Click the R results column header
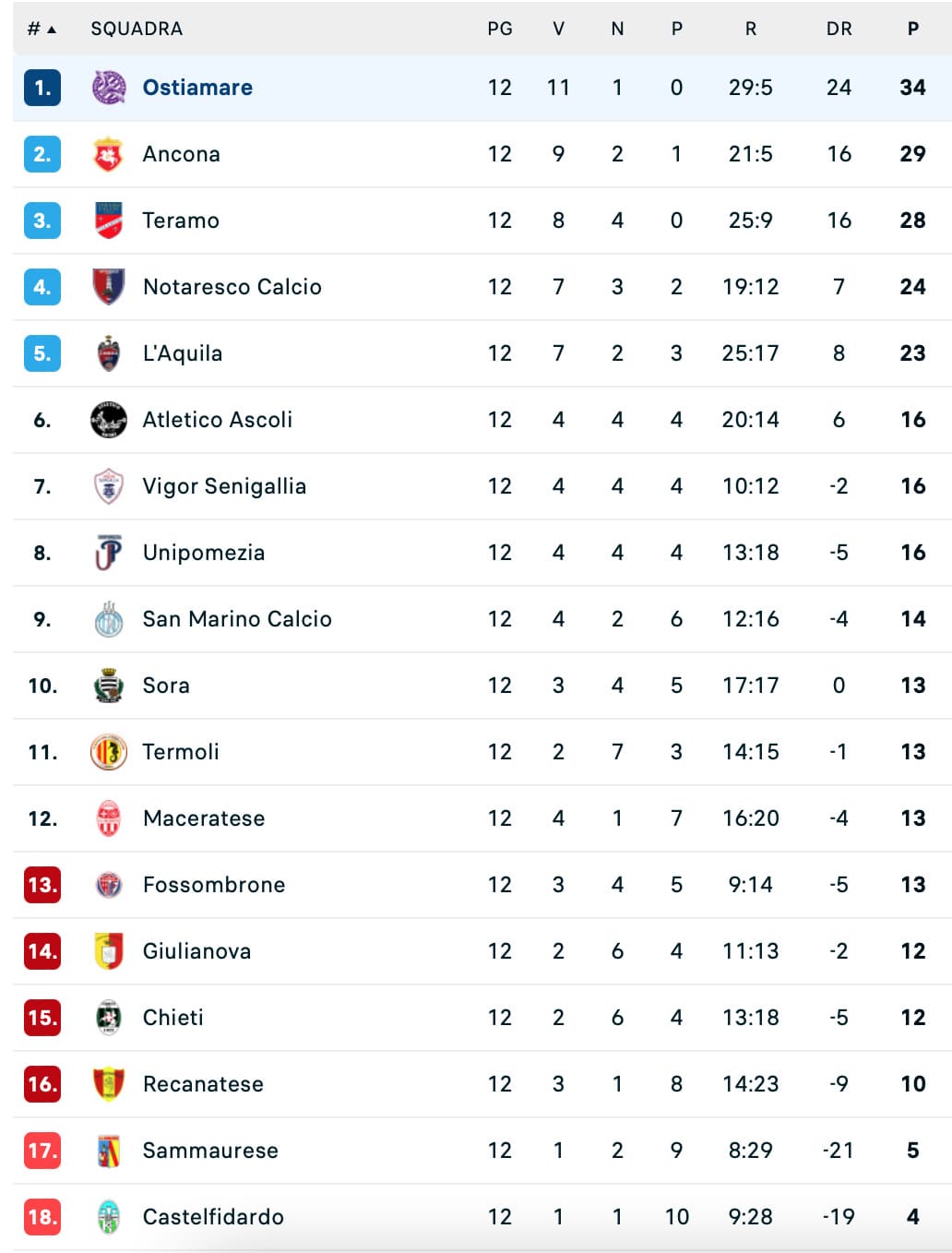This screenshot has width=952, height=1253. pyautogui.click(x=750, y=29)
